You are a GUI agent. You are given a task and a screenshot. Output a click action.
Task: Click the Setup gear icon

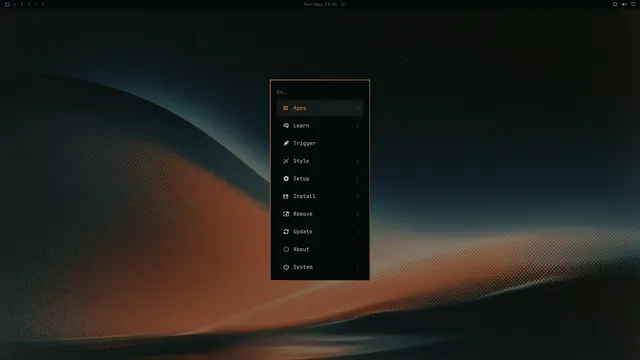pos(286,179)
